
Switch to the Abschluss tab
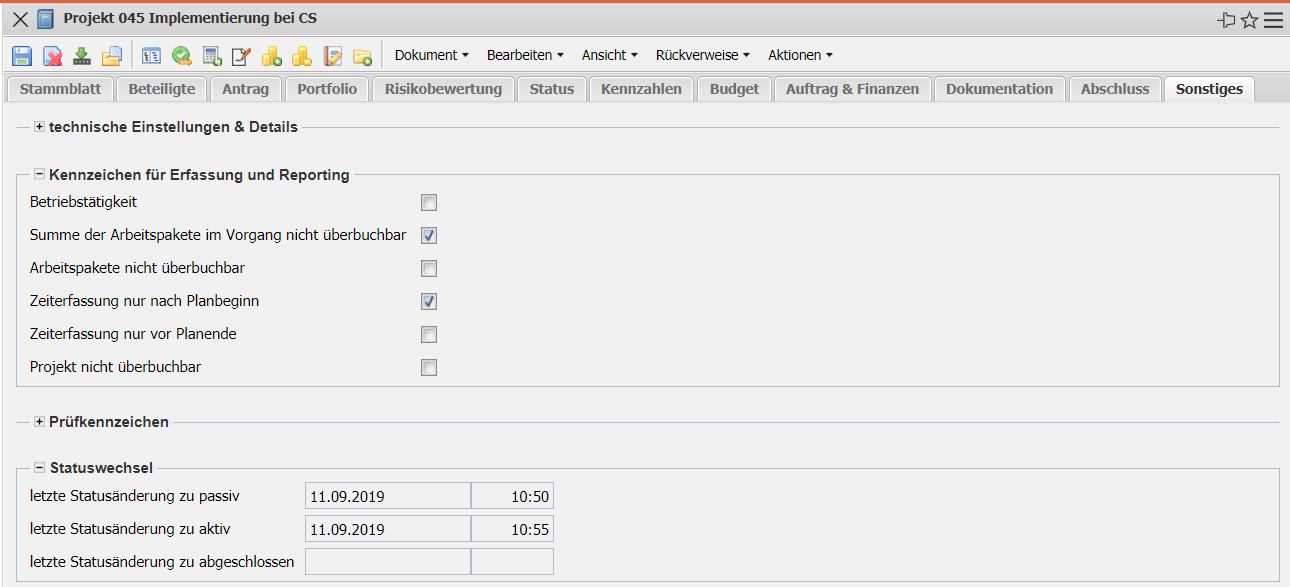[1115, 89]
